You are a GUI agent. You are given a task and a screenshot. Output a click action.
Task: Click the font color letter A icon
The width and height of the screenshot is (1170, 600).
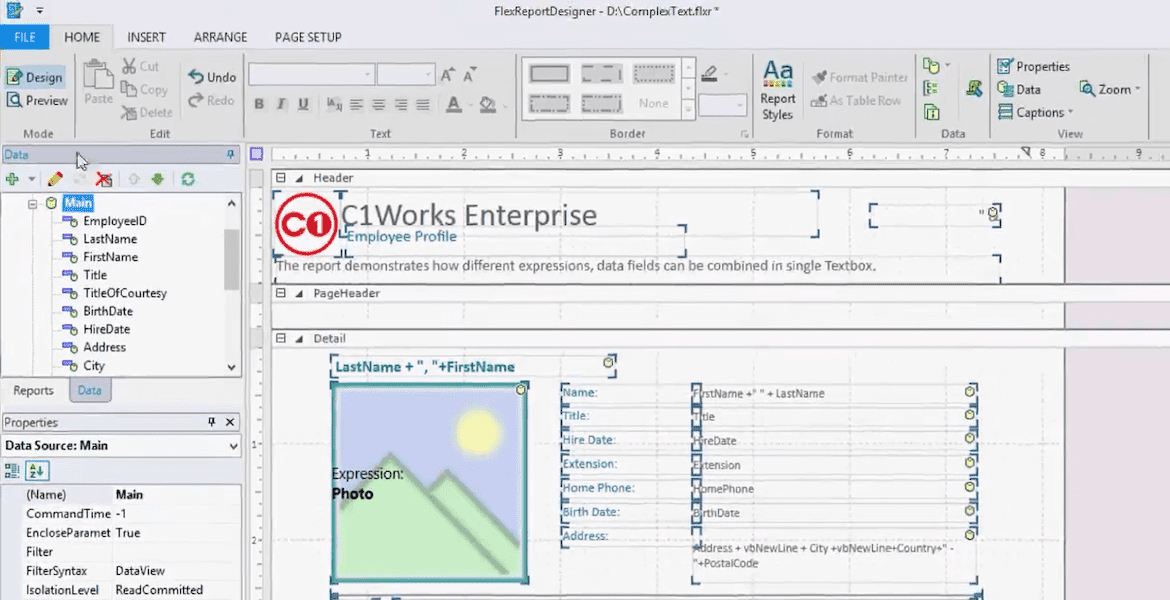[x=453, y=104]
